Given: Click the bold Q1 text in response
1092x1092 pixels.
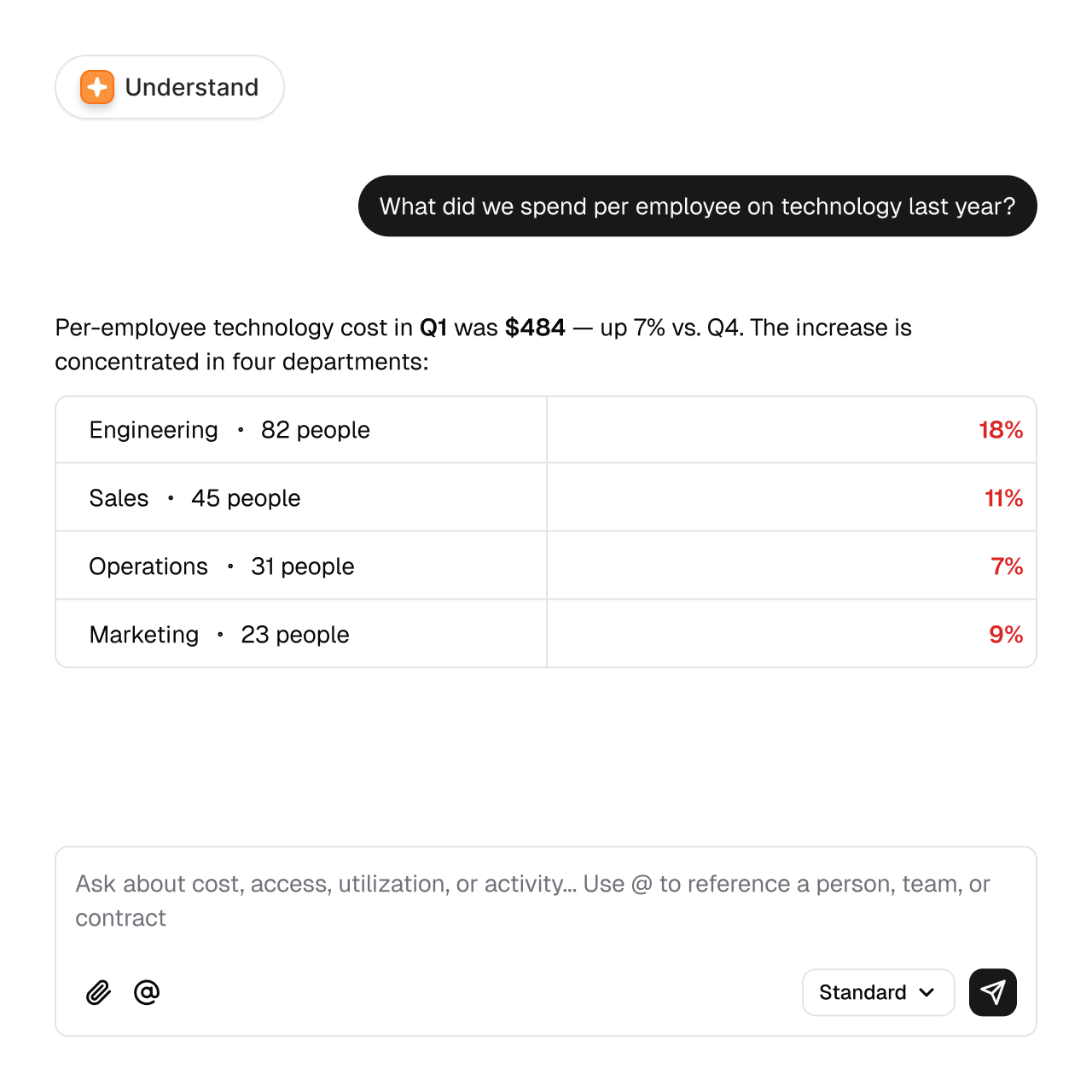Looking at the screenshot, I should (x=433, y=328).
